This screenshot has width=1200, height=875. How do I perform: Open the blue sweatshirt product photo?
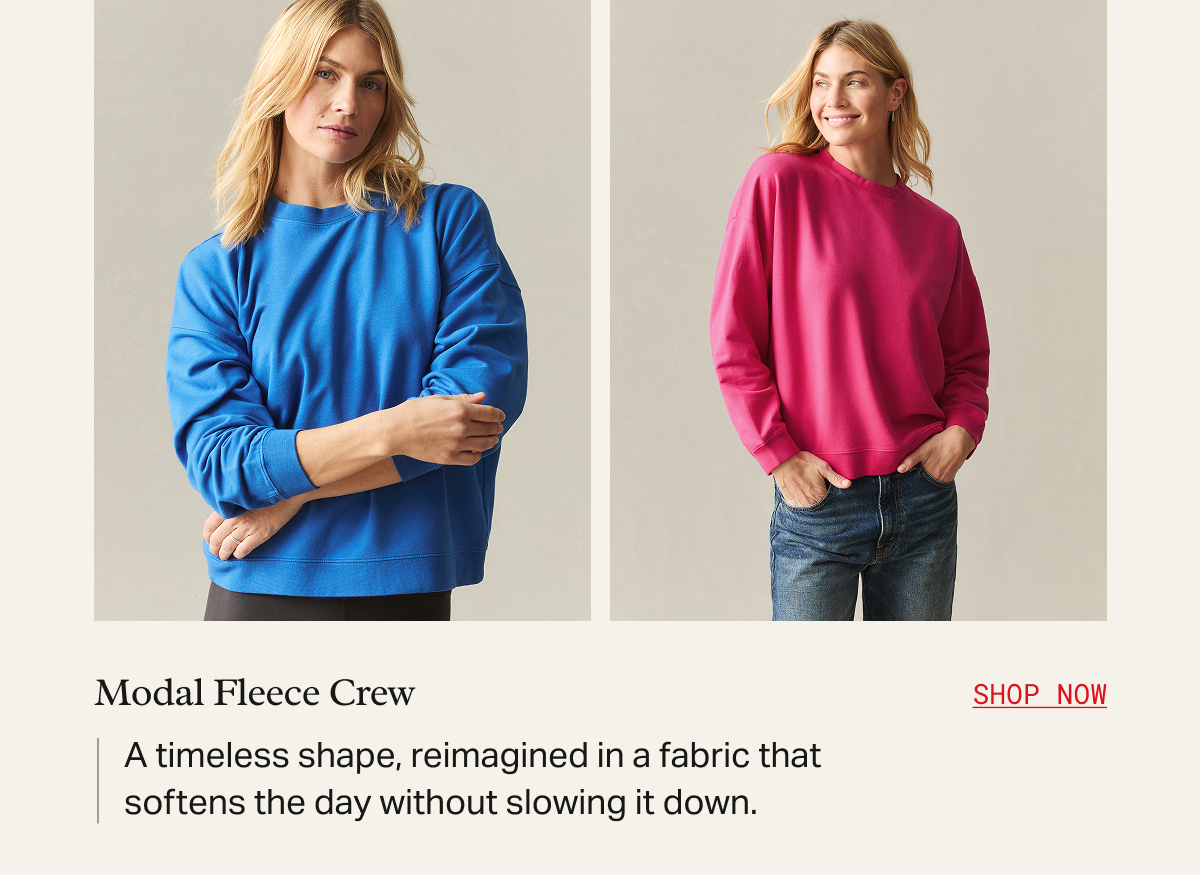tap(342, 310)
